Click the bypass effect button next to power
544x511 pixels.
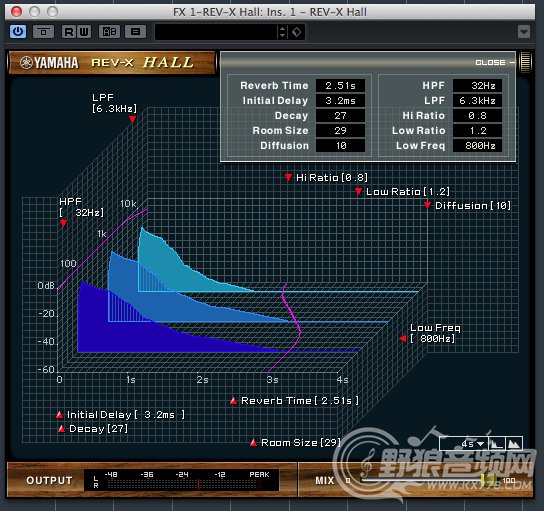43,32
